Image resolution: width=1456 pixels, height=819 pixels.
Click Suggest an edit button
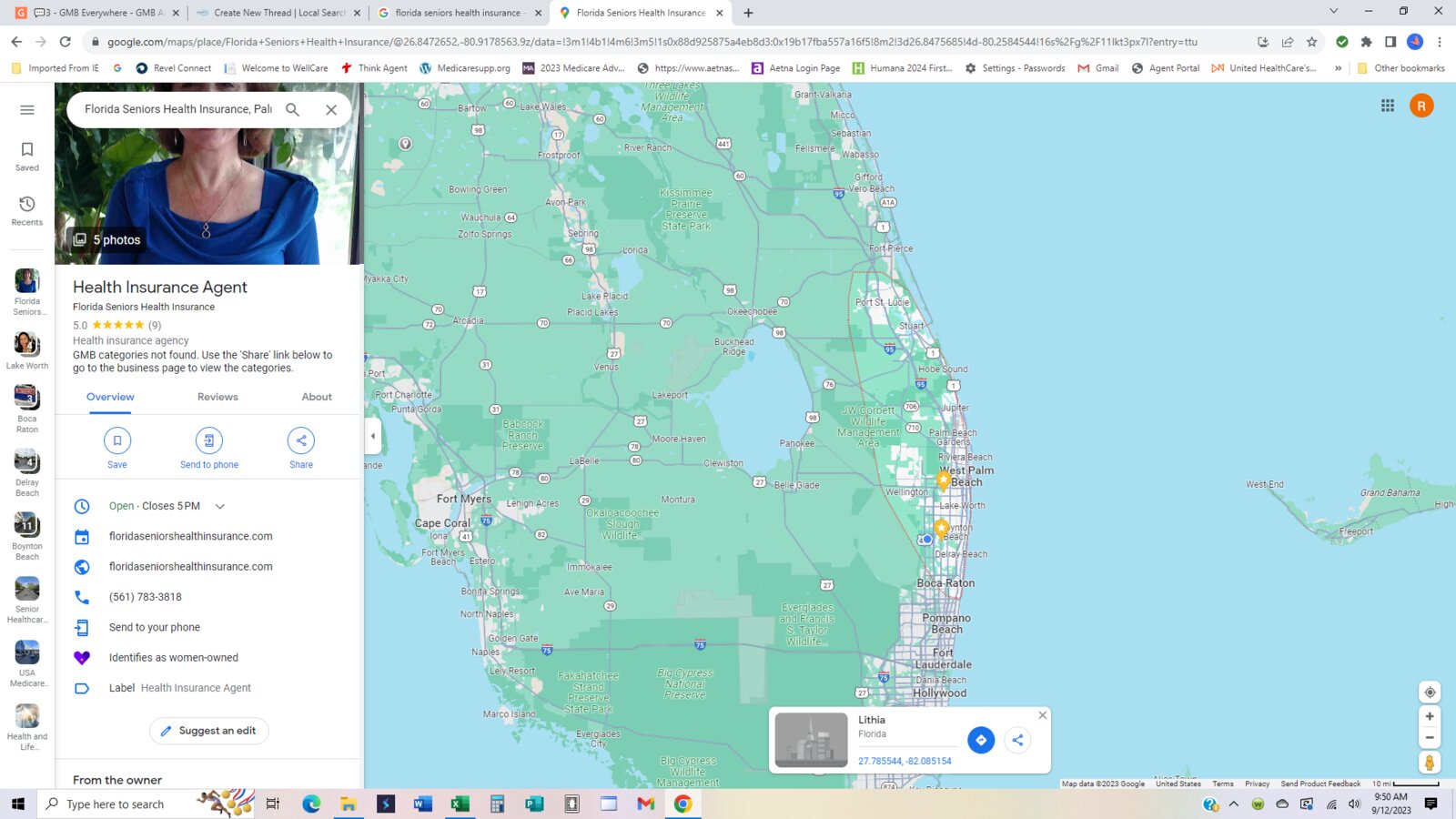[x=209, y=731]
